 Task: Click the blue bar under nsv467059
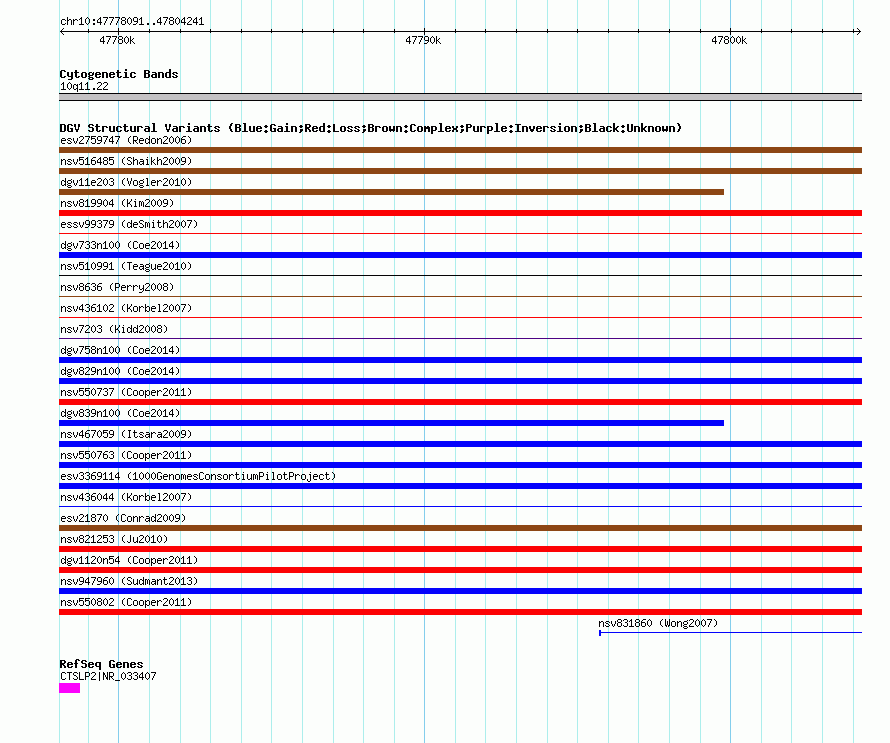point(460,444)
